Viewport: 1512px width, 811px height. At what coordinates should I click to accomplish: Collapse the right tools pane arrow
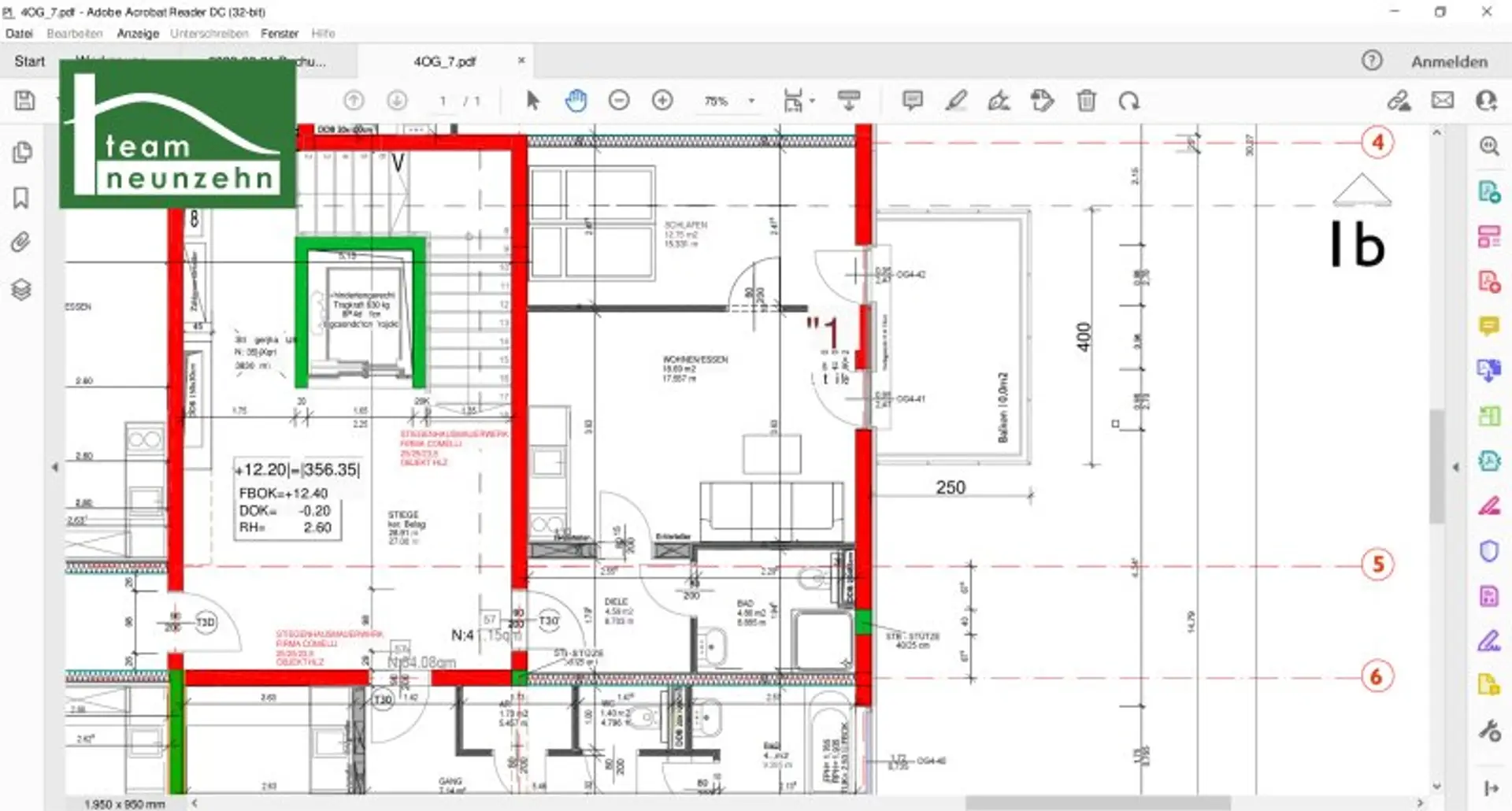(1455, 467)
